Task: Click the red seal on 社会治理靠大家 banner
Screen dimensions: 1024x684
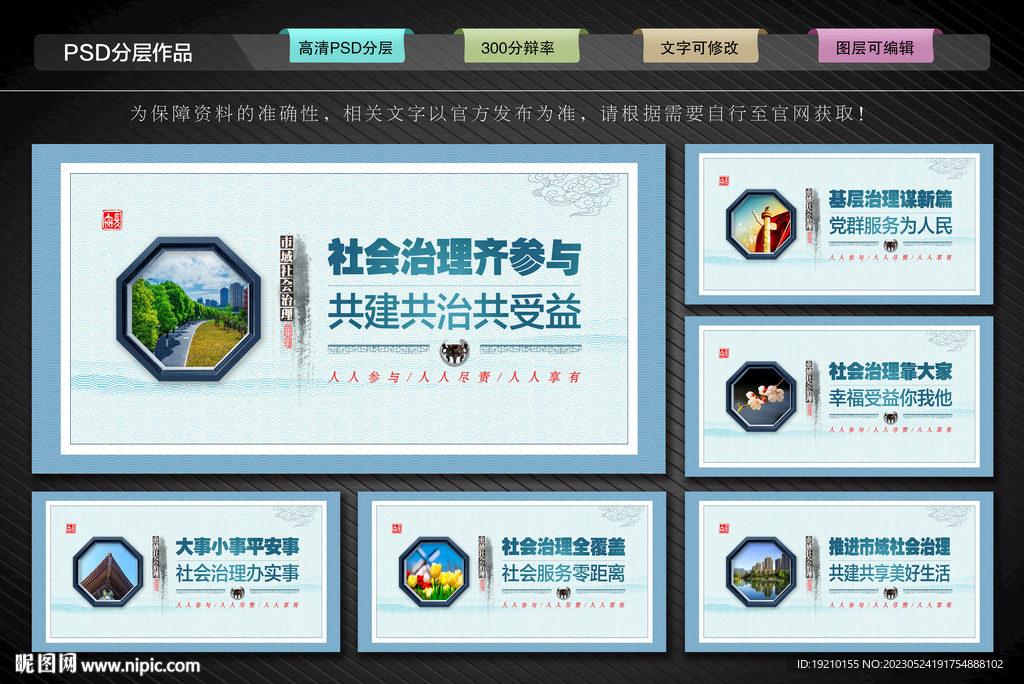Action: coord(723,353)
